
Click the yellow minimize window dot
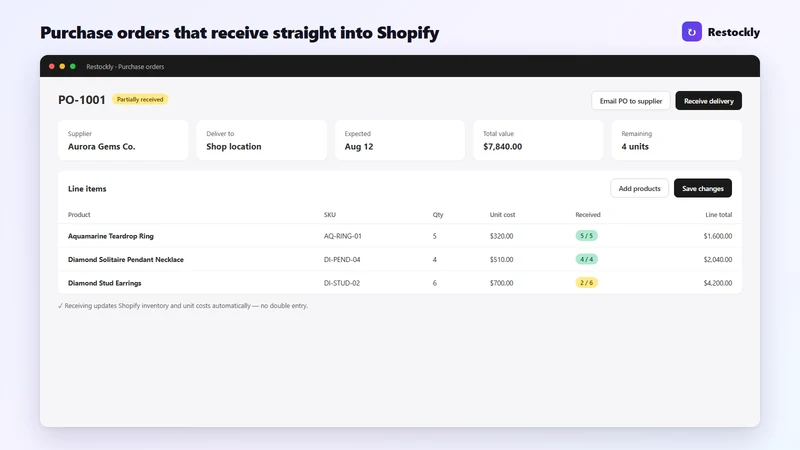[x=62, y=66]
